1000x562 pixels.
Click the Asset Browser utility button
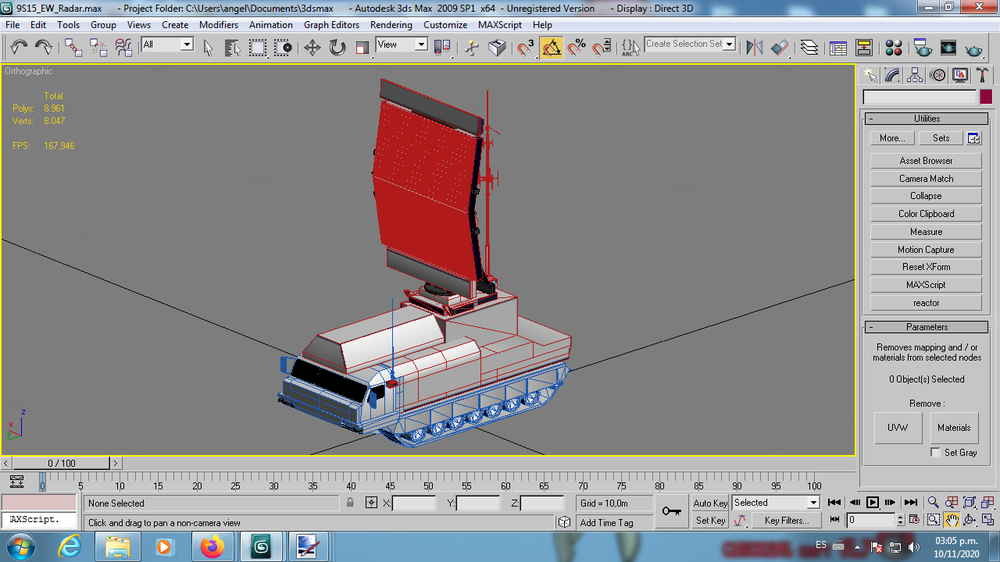pos(925,161)
